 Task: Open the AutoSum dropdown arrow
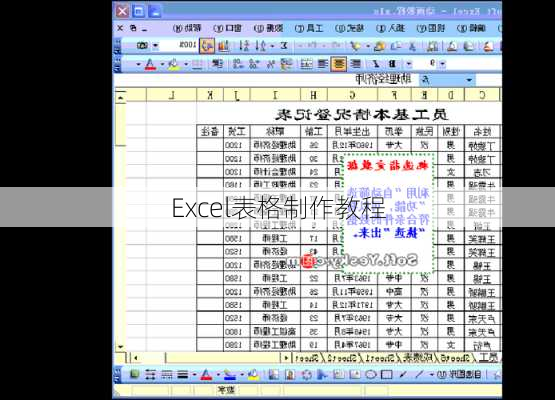point(273,46)
